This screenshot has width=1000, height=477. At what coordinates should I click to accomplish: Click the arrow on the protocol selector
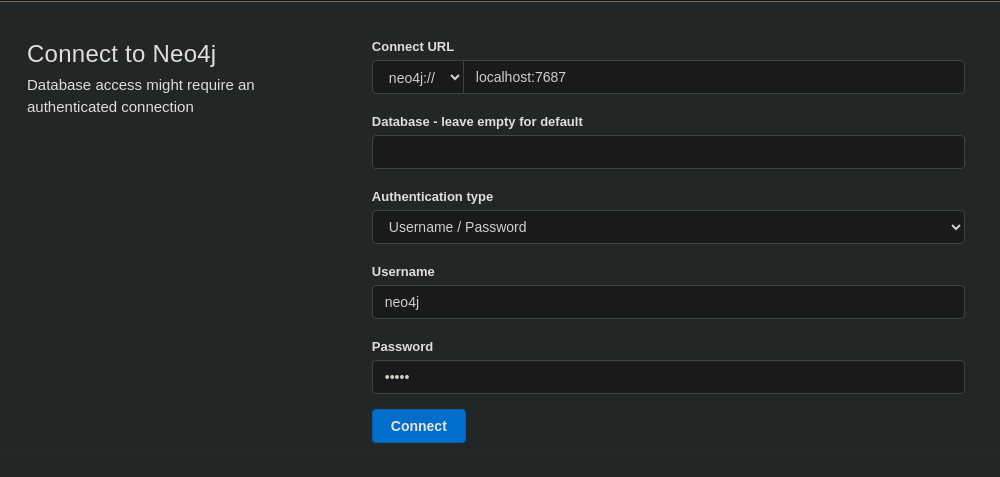point(455,77)
